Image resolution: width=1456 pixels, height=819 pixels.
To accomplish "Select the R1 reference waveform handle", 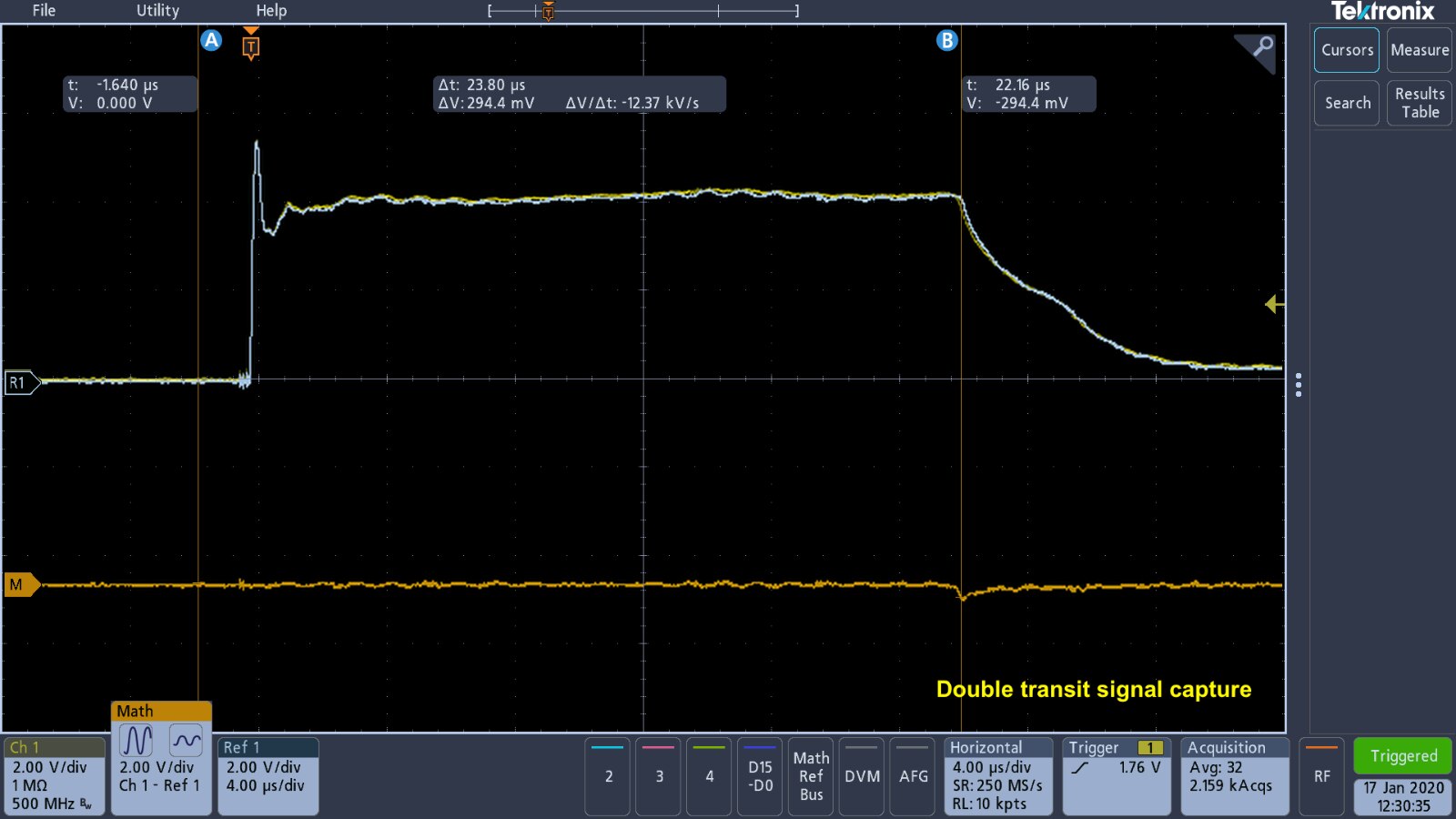I will pyautogui.click(x=22, y=382).
